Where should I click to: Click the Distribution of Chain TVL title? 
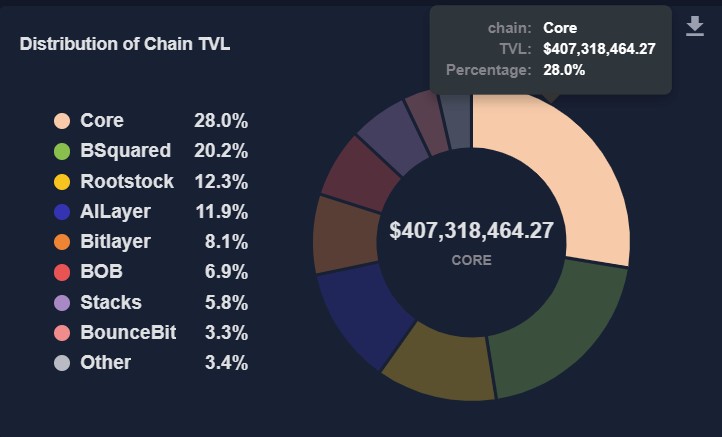125,44
